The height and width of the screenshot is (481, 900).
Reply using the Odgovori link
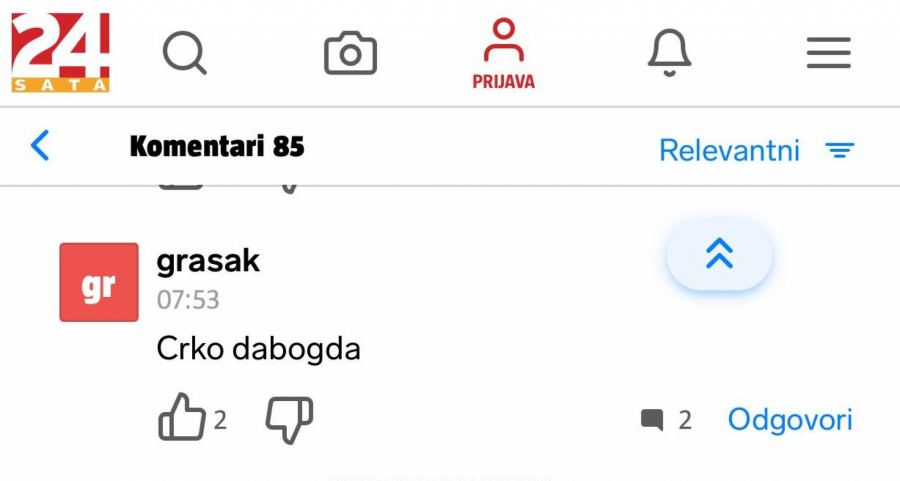[x=790, y=420]
